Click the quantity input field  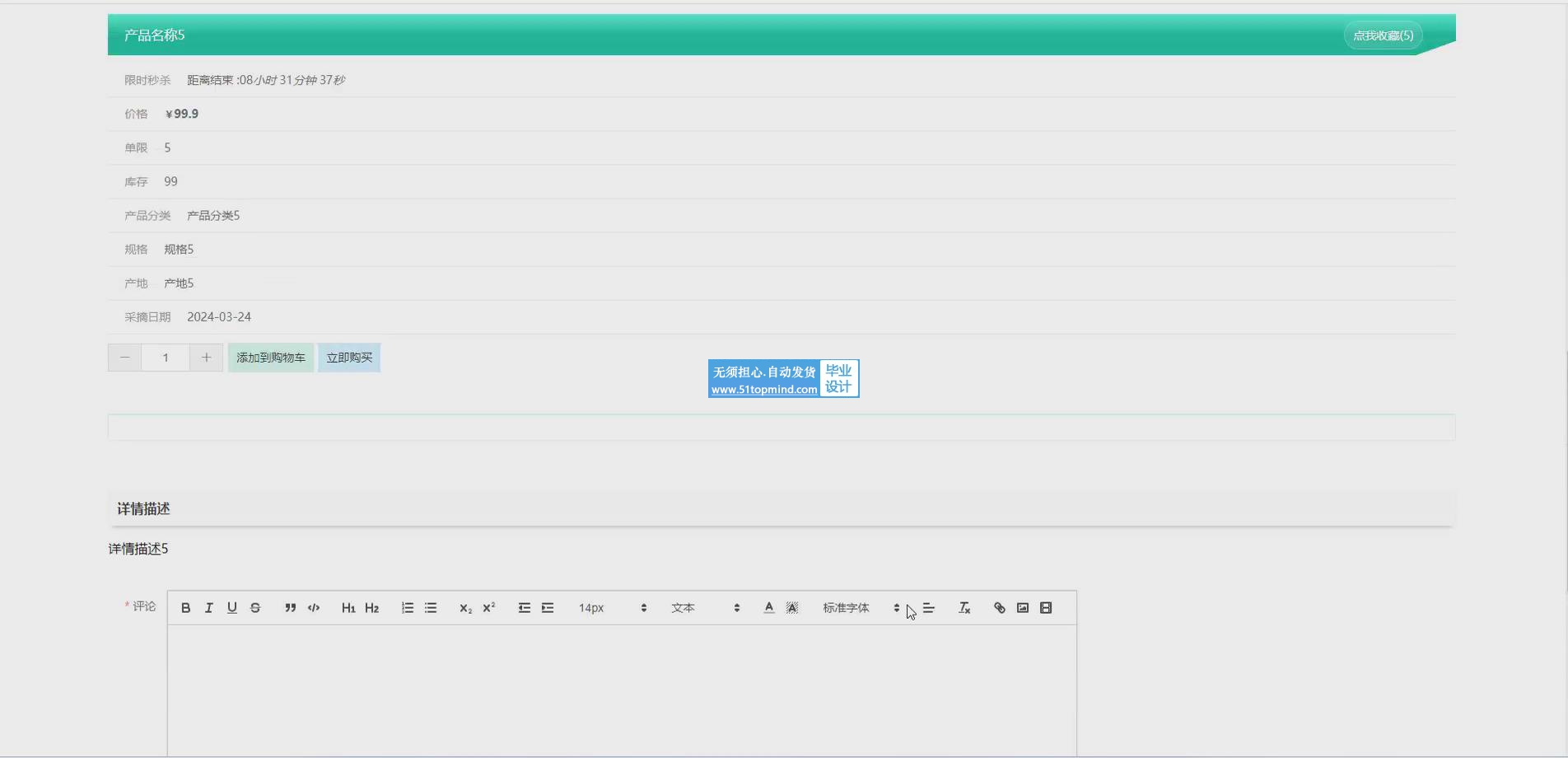coord(166,358)
